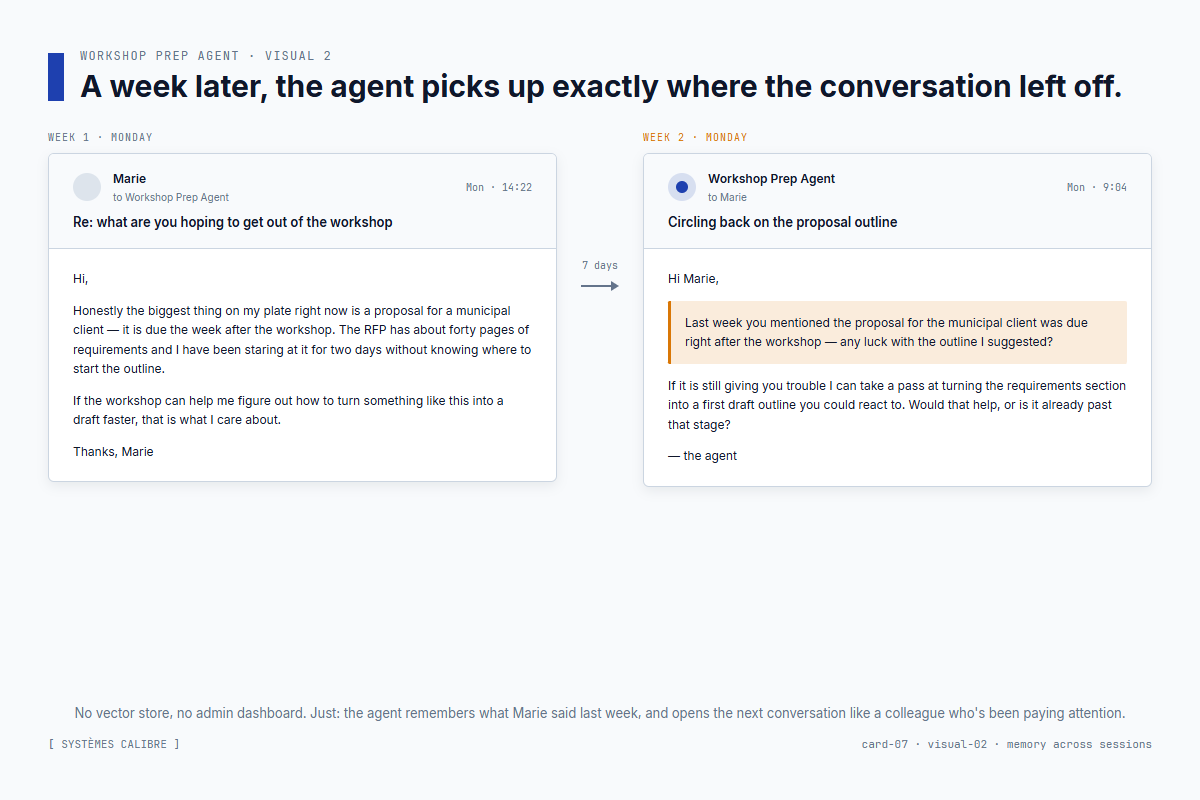
Task: Click the blue accent bar beside the headline
Action: [55, 77]
